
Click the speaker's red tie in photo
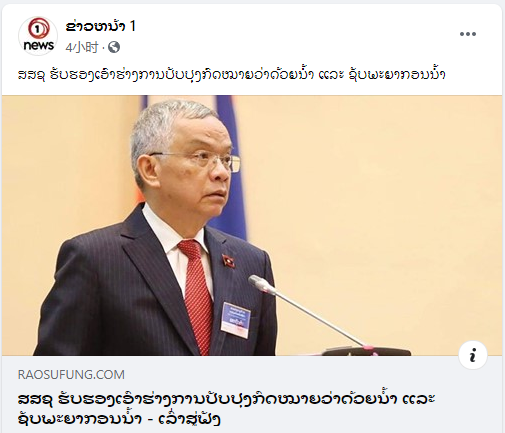tap(196, 295)
